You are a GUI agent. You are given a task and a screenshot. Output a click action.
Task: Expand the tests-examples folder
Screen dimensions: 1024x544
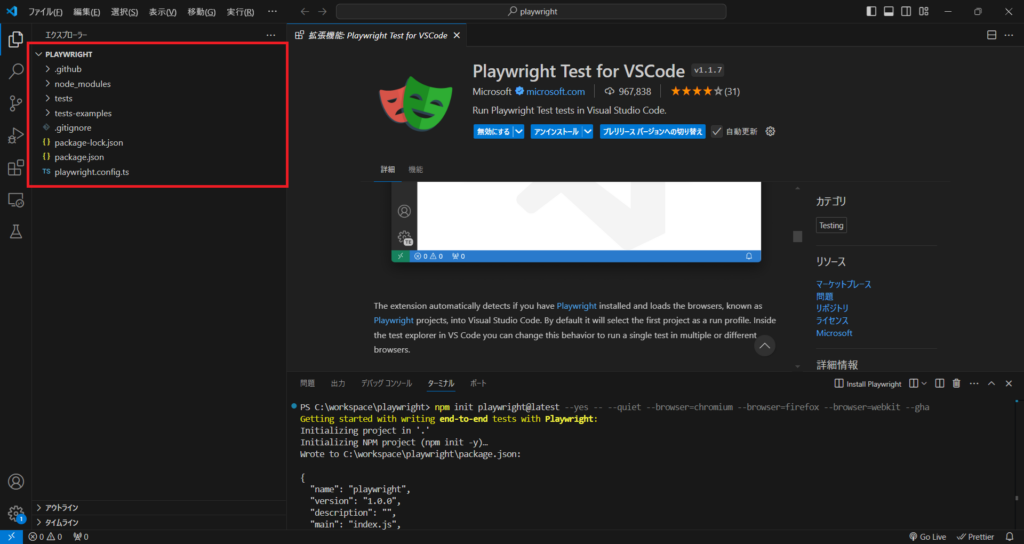point(83,113)
